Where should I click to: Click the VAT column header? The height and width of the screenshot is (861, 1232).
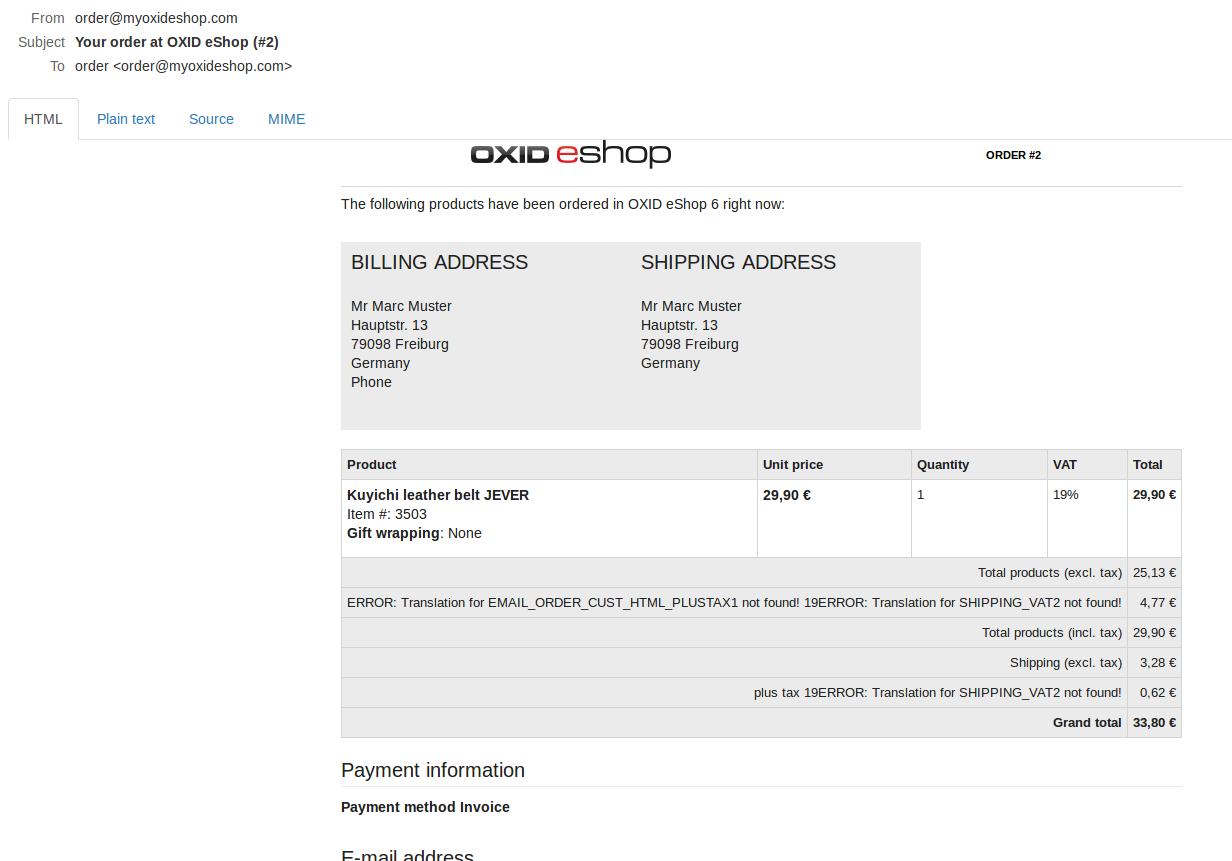tap(1065, 464)
